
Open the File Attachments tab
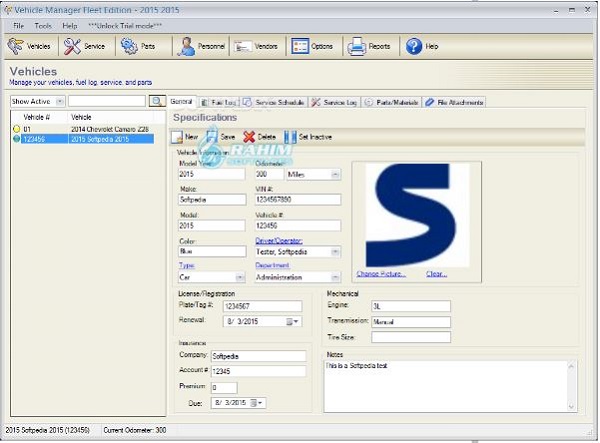pos(454,102)
